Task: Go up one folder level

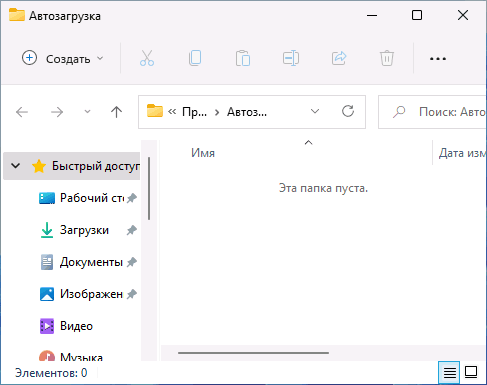Action: 116,112
